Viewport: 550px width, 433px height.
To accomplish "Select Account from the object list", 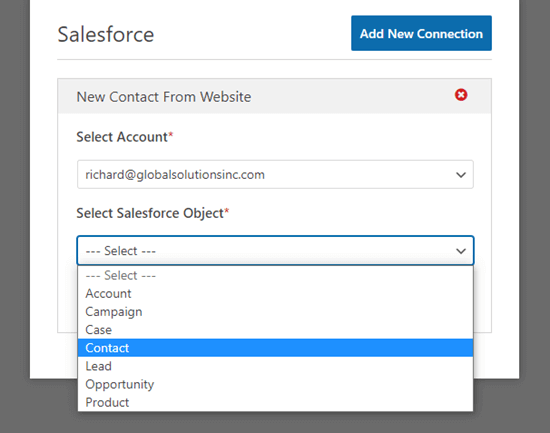I will coord(275,294).
